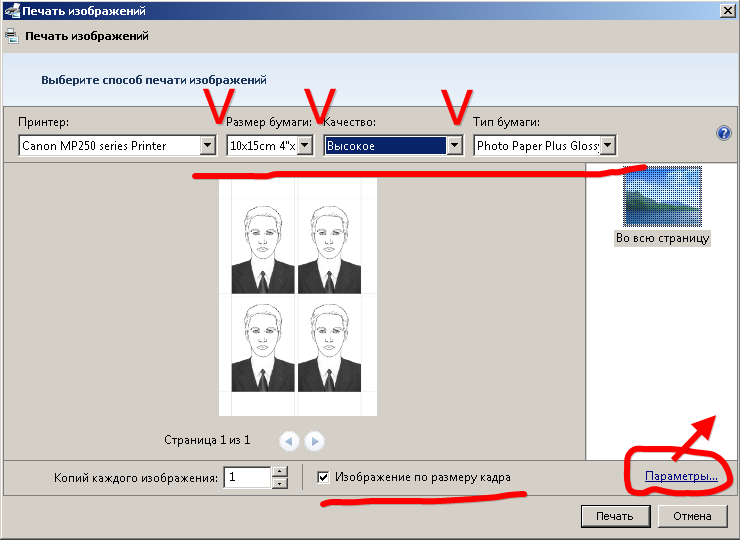Click the copies count input field
740x540 pixels.
[x=247, y=477]
